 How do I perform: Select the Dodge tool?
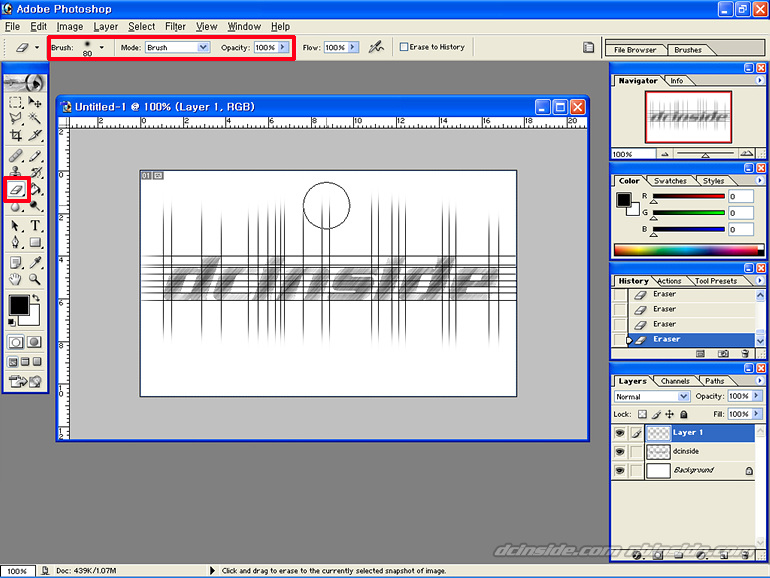[x=35, y=207]
